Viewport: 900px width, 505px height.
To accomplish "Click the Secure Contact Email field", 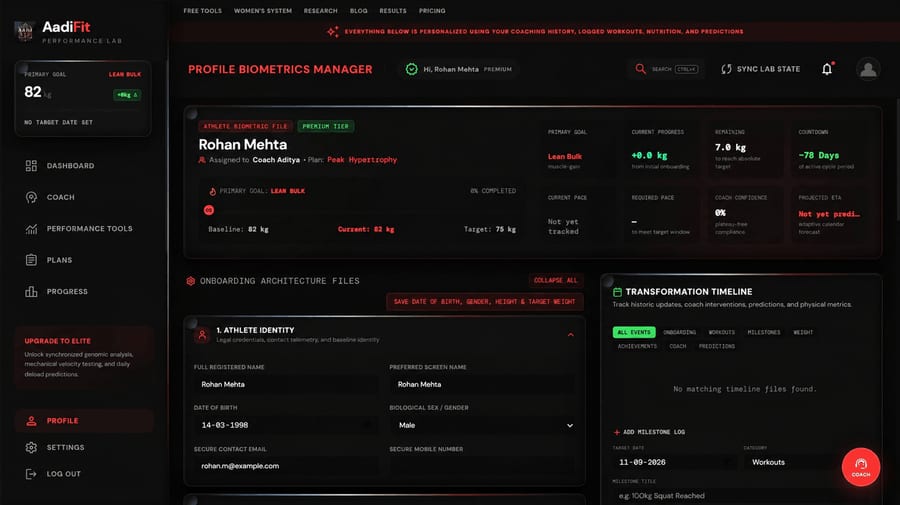I will coord(286,466).
